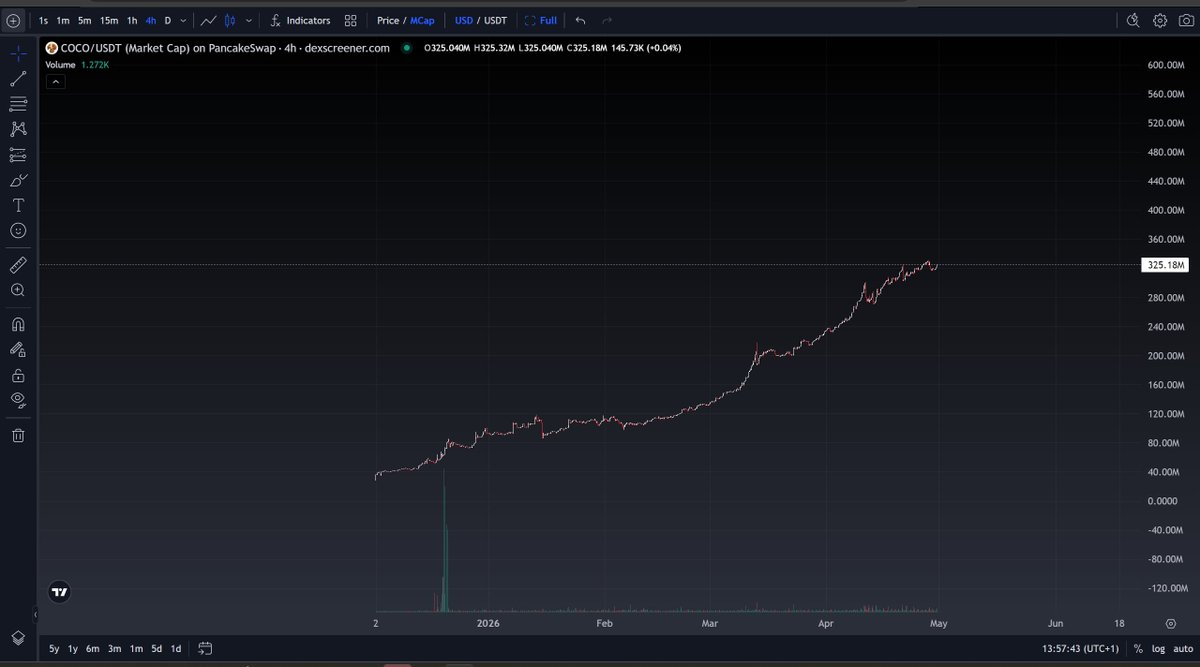
Task: Select the D daily timeframe
Action: pos(168,20)
